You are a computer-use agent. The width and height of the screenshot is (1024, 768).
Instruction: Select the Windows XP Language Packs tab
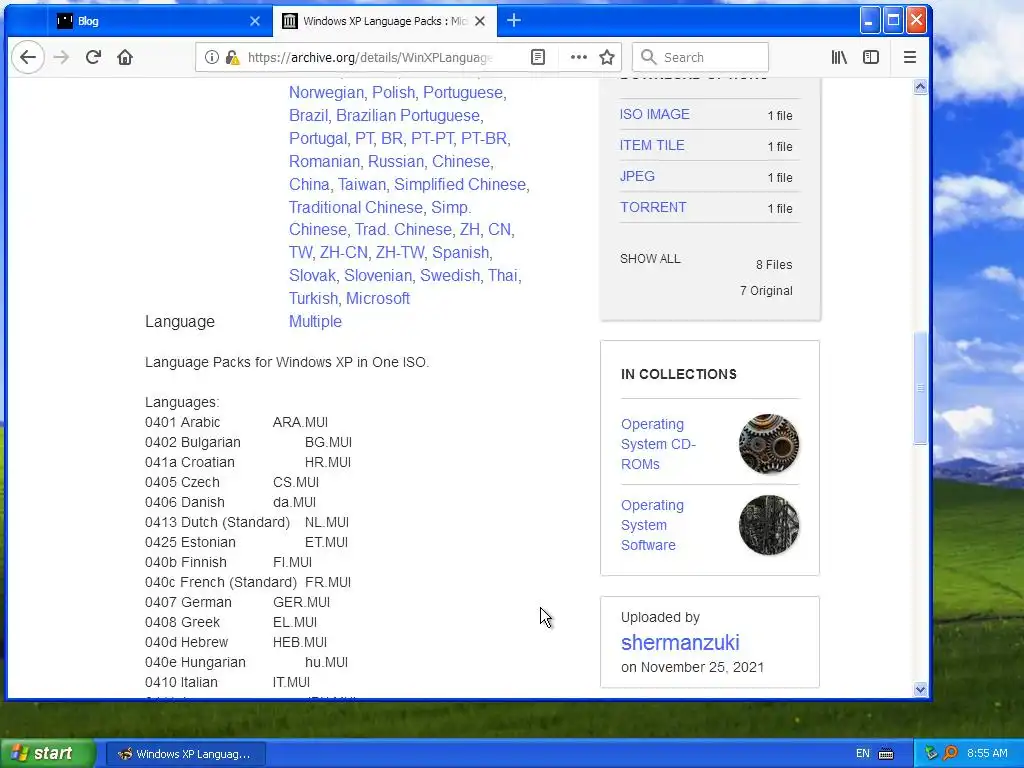click(x=385, y=21)
